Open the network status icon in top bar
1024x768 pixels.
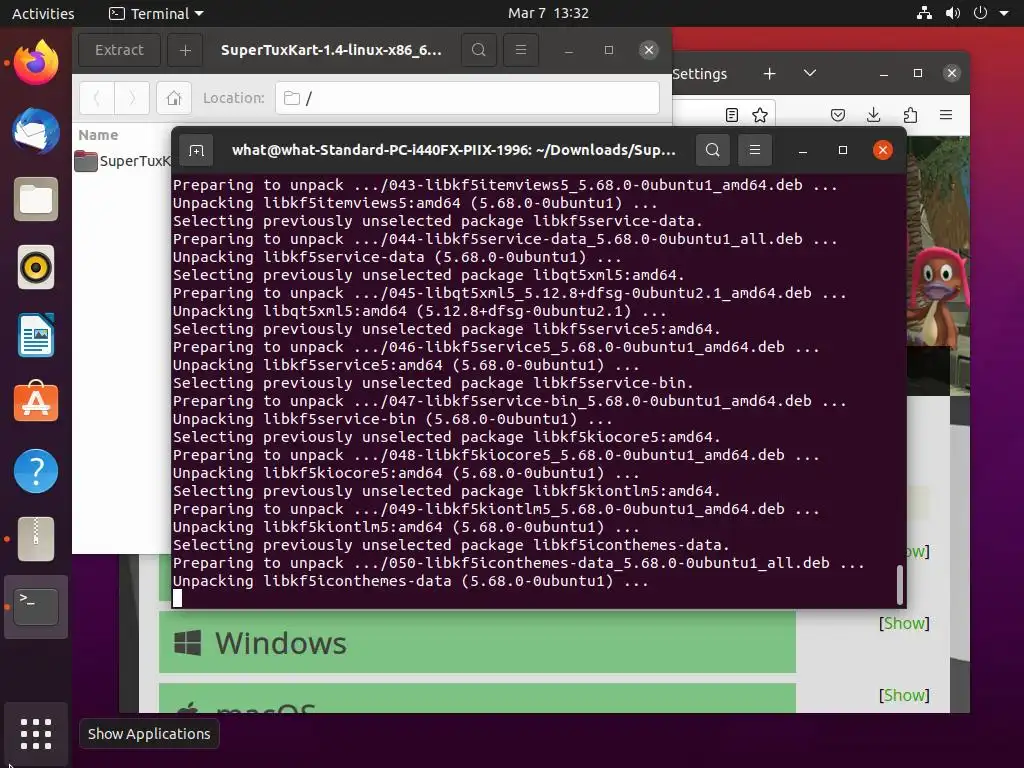point(924,13)
